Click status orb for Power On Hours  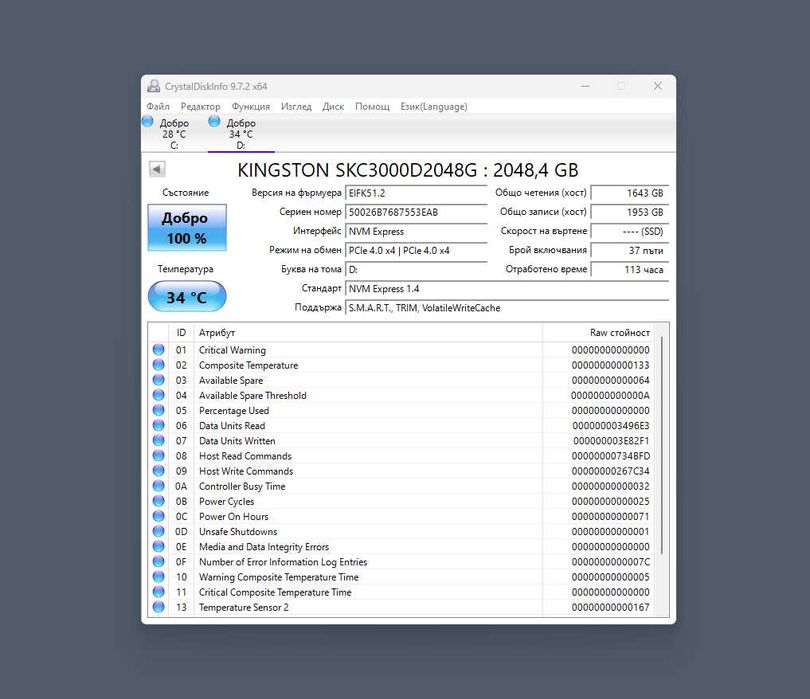coord(159,516)
